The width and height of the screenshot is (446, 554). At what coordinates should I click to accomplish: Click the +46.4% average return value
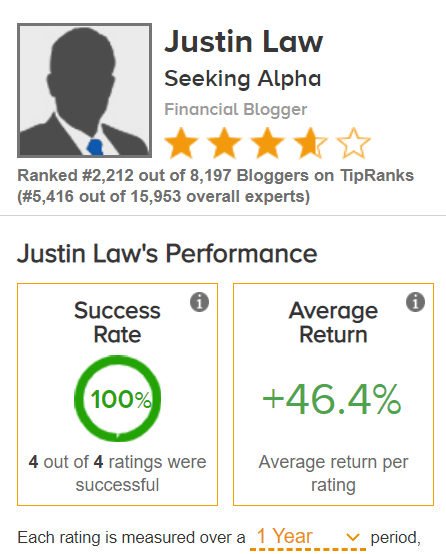pos(331,400)
